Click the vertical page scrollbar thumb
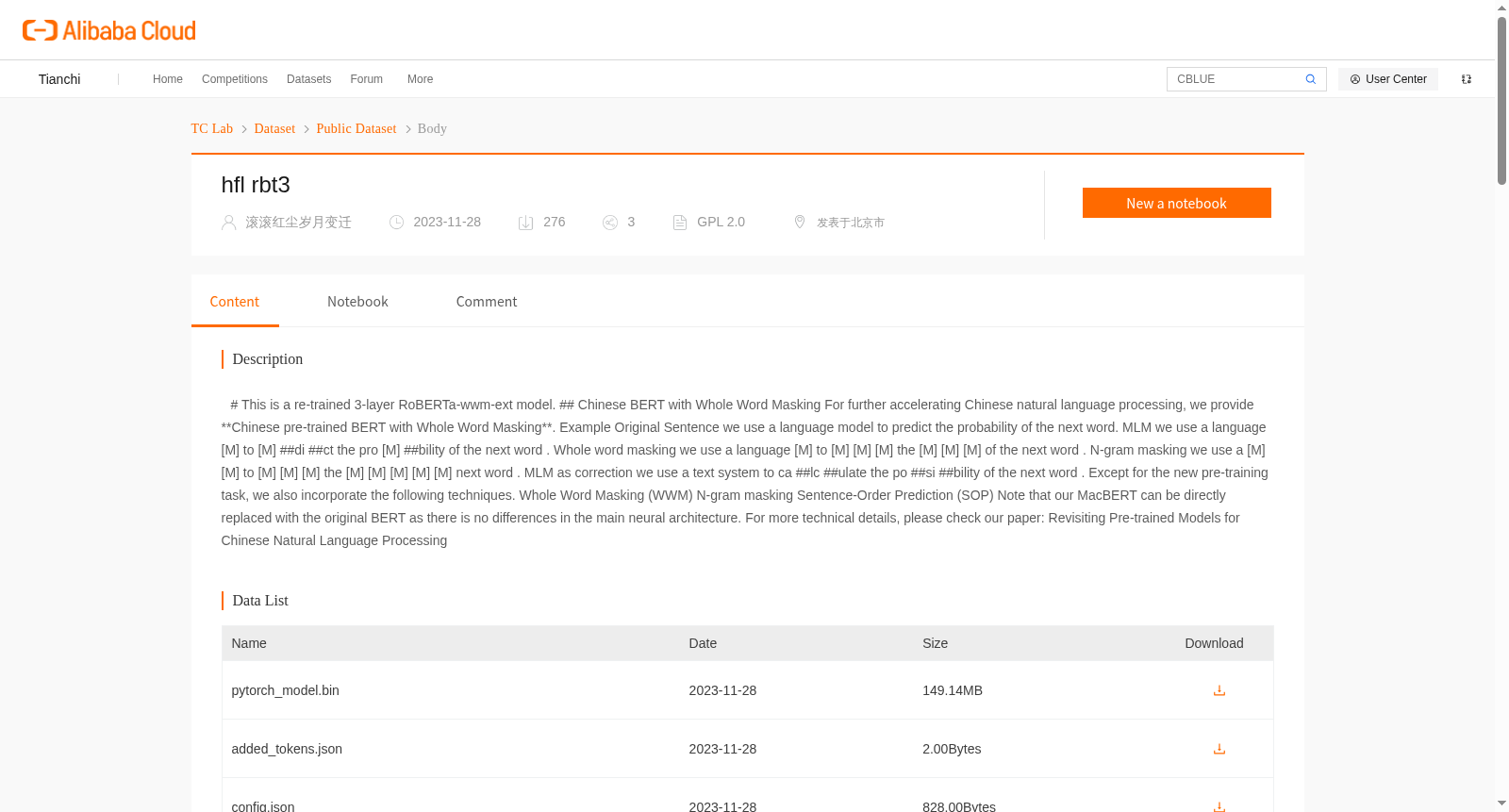 coord(1501,100)
